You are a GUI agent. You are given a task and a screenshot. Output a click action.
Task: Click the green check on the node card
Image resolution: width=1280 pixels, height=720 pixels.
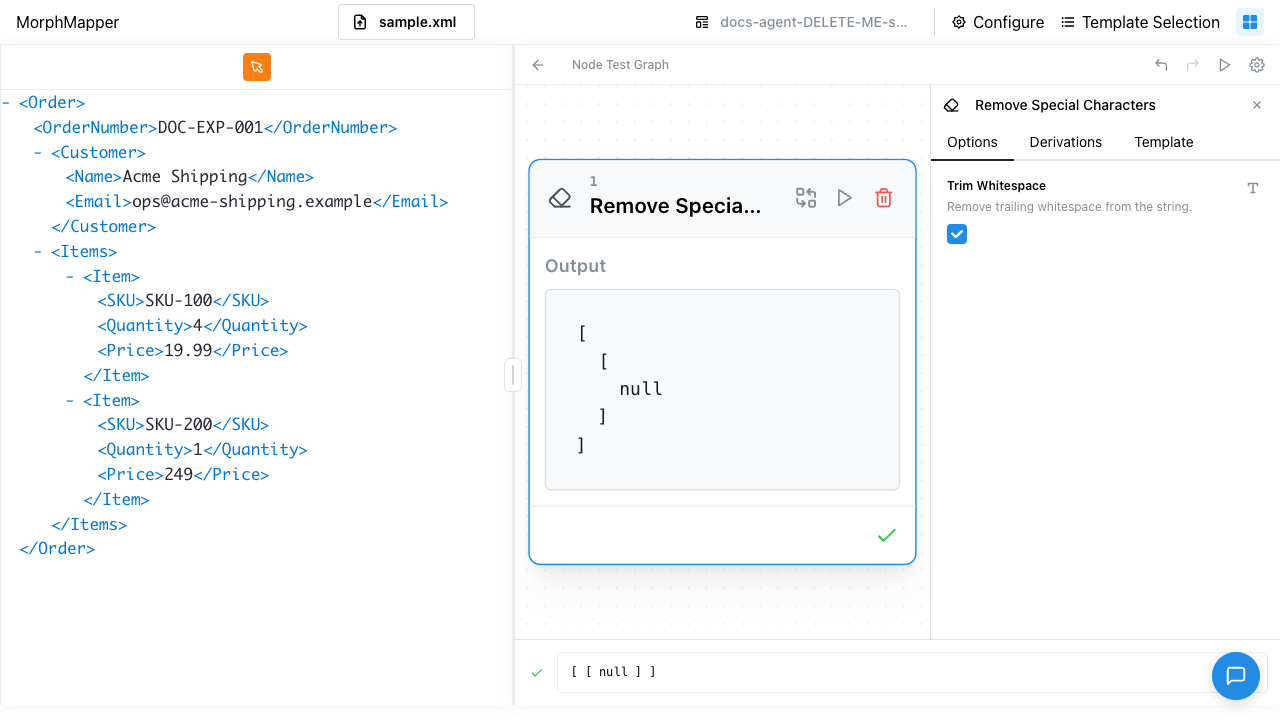886,536
